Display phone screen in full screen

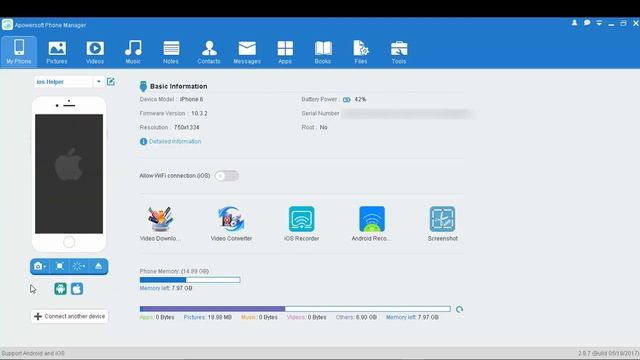pos(60,266)
